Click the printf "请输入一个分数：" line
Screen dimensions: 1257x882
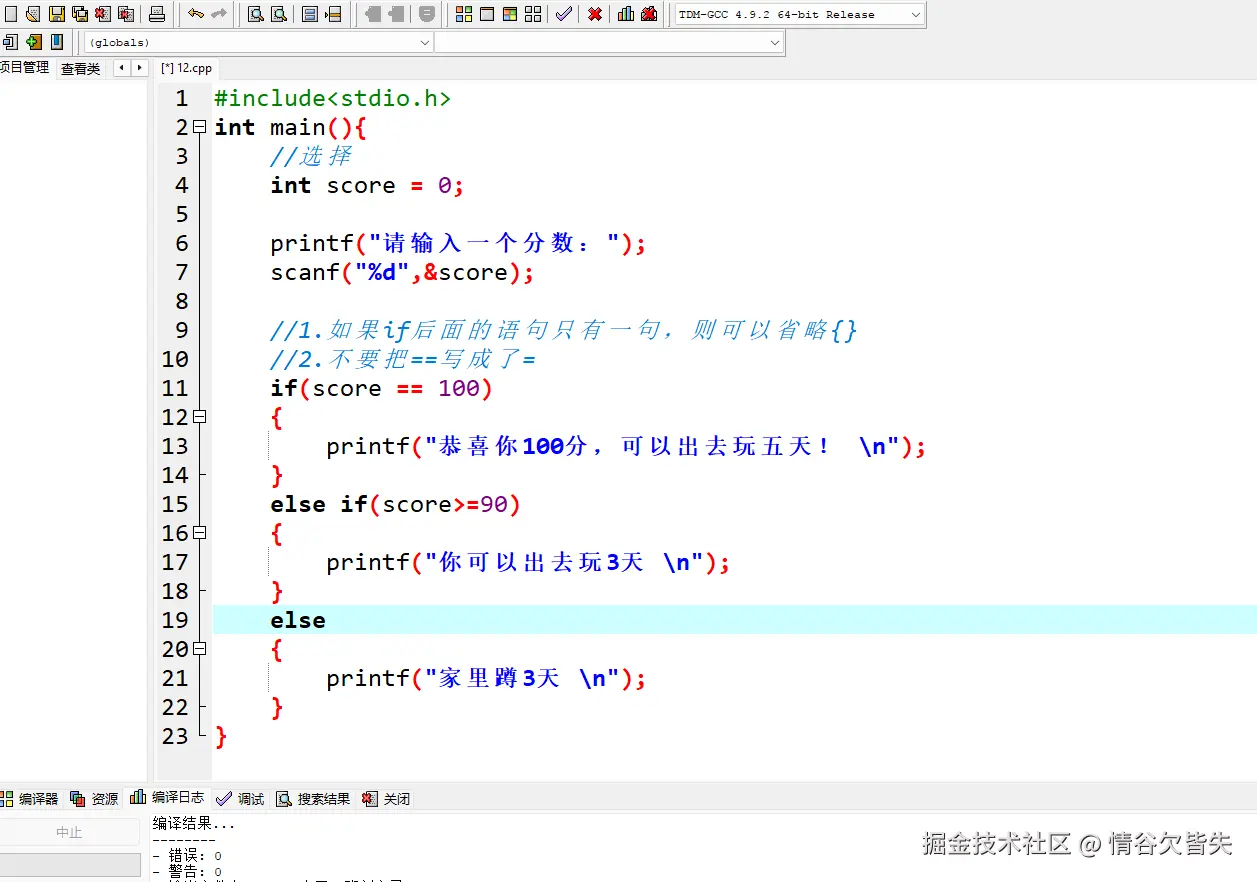click(x=458, y=243)
